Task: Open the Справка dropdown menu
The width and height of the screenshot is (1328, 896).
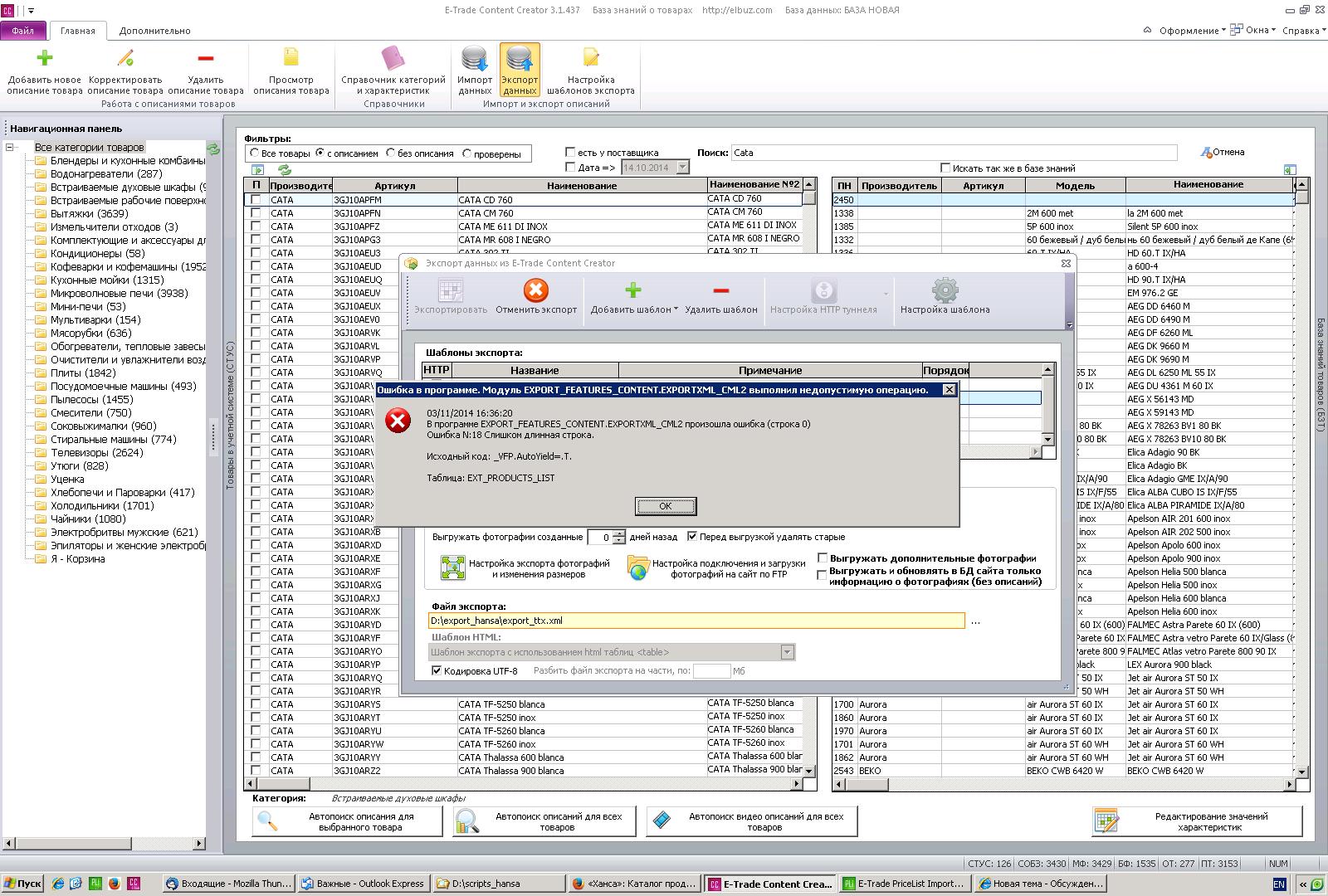Action: tap(1303, 31)
